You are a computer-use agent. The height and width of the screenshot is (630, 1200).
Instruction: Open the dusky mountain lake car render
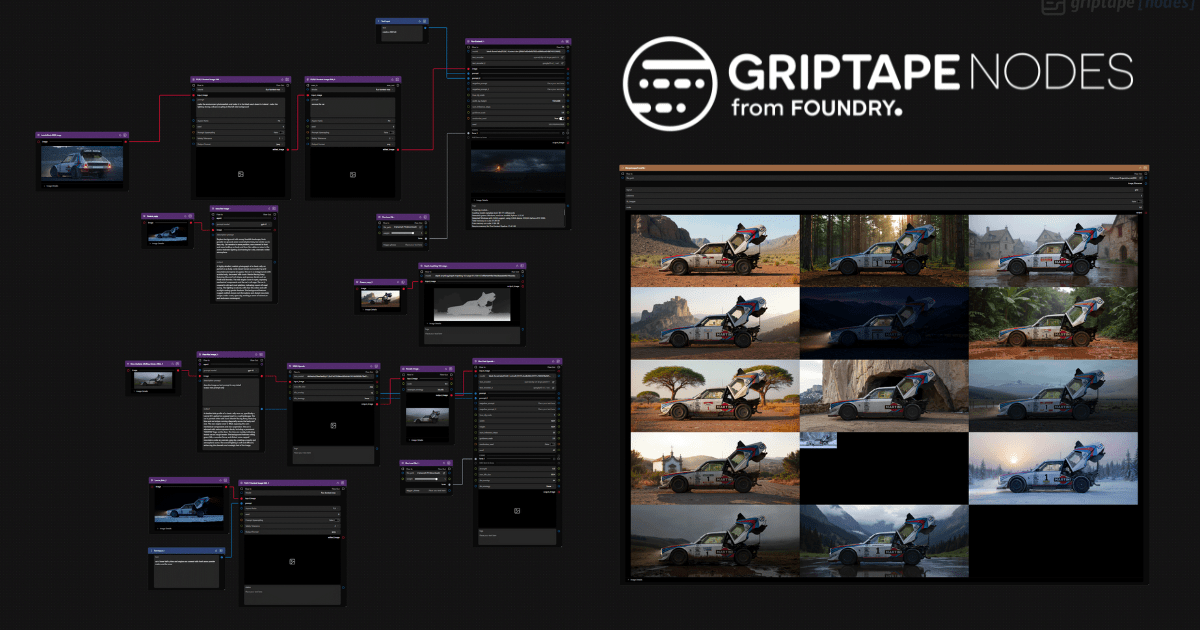pos(1054,395)
